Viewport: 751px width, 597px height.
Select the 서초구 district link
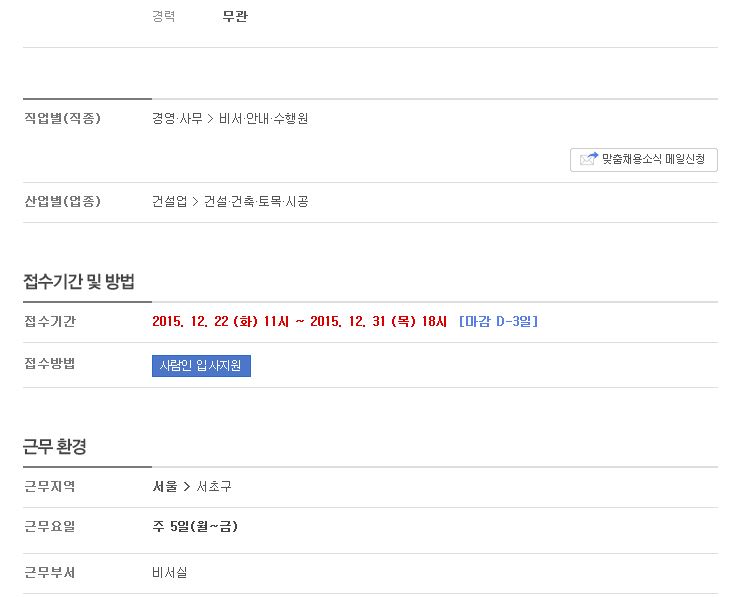214,486
